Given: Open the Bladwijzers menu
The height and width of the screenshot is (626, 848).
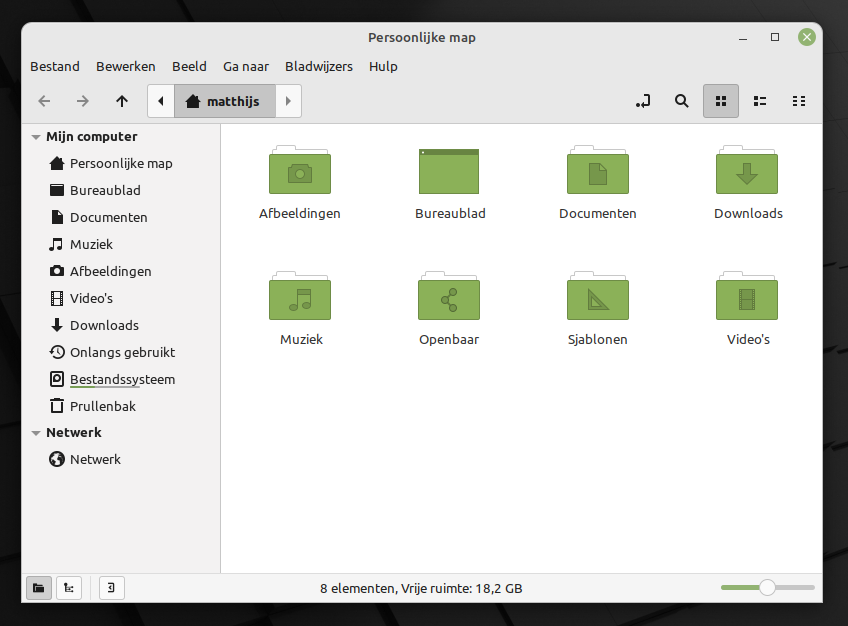Looking at the screenshot, I should 318,66.
